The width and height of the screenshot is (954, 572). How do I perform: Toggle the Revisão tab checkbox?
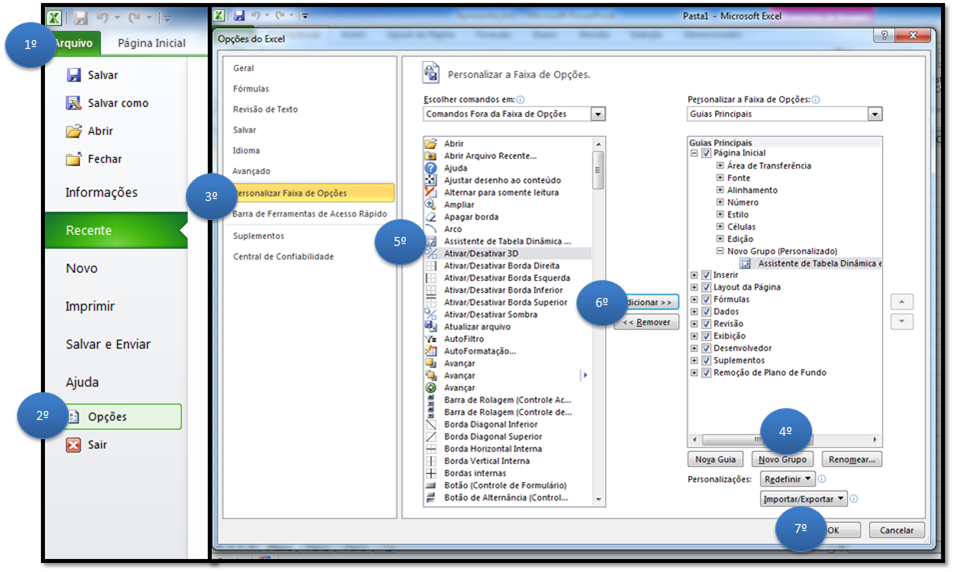(706, 324)
